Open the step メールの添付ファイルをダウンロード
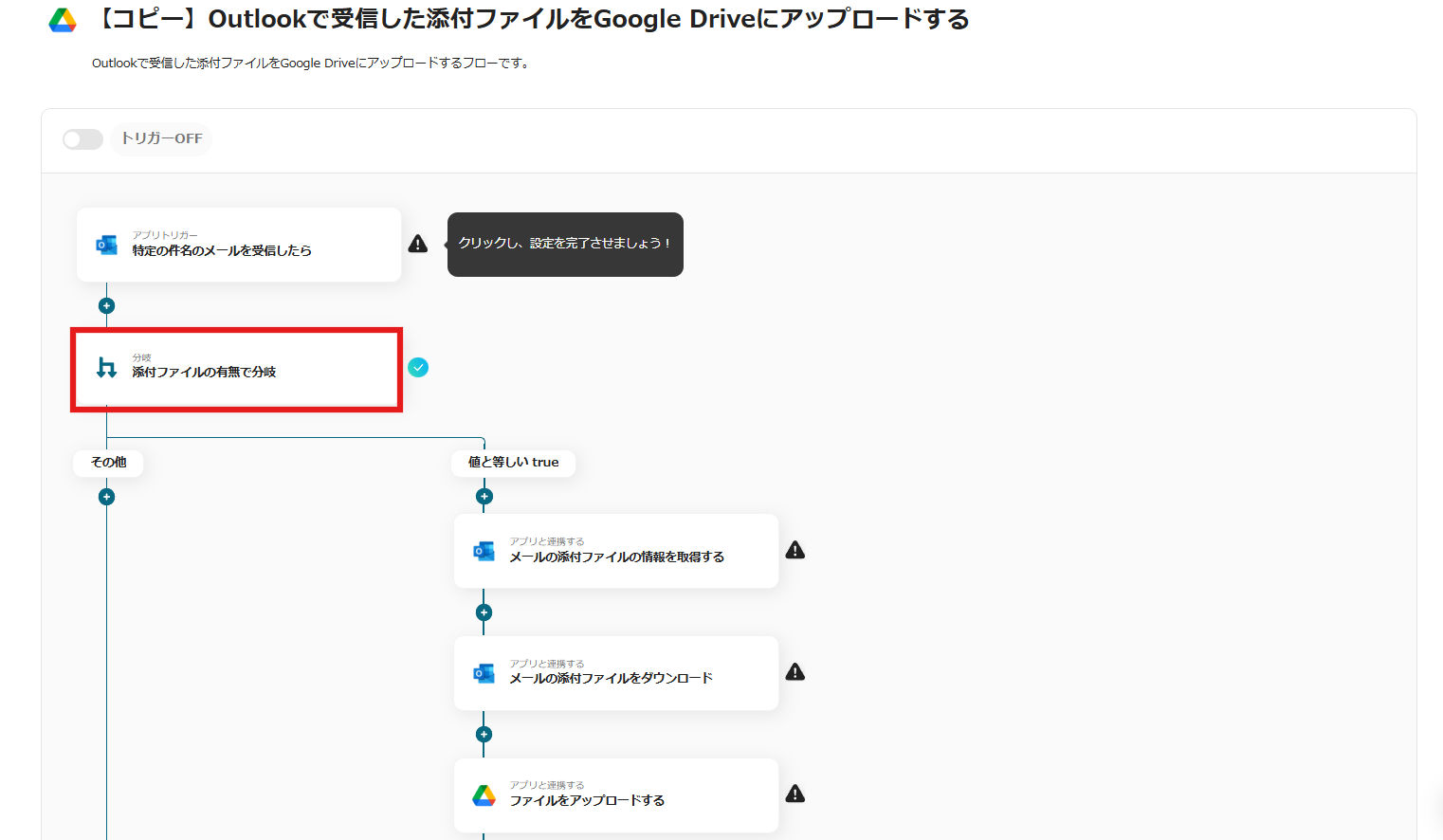The height and width of the screenshot is (840, 1443). click(616, 673)
